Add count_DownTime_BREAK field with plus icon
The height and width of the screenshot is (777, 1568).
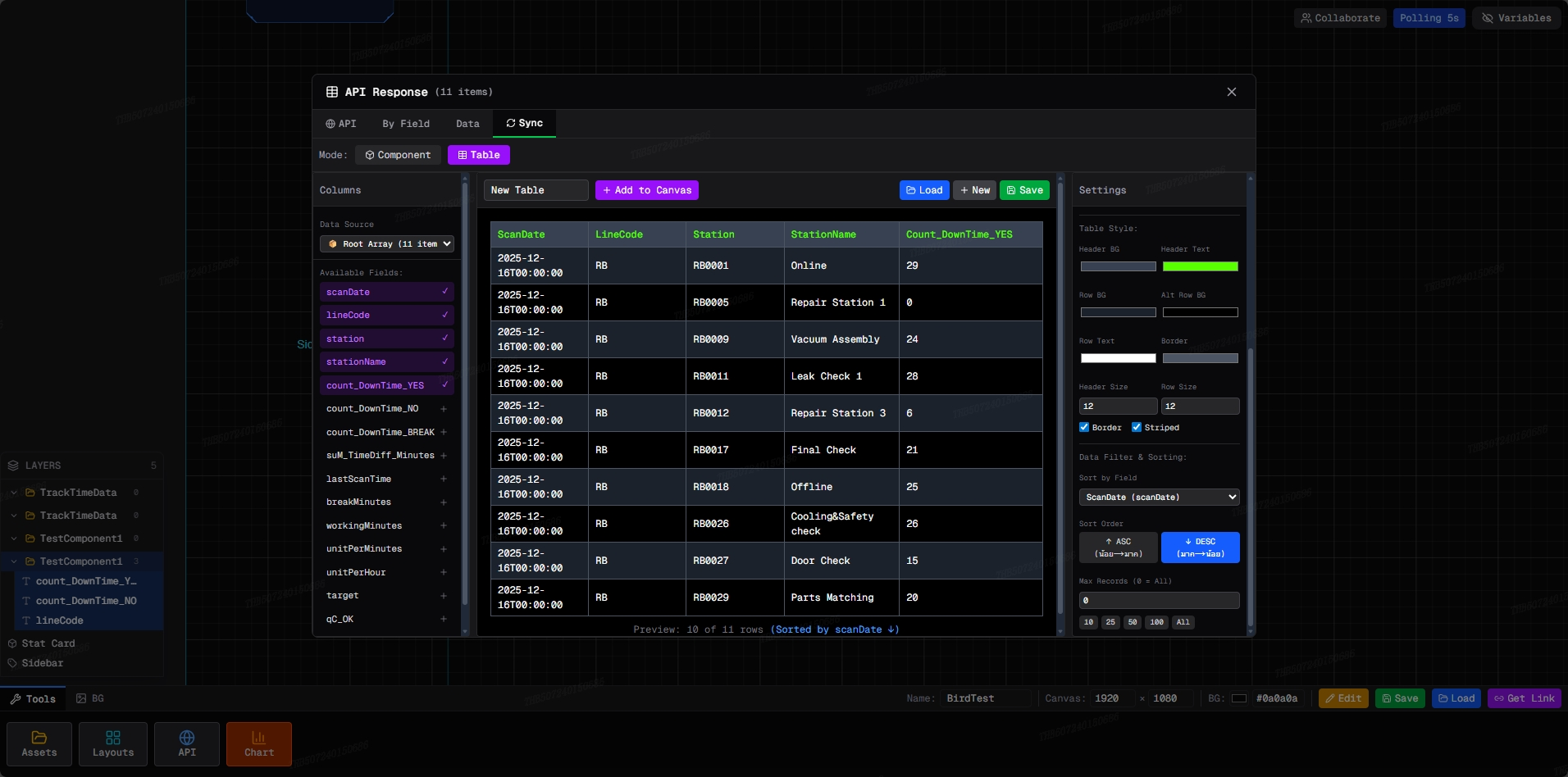(444, 432)
